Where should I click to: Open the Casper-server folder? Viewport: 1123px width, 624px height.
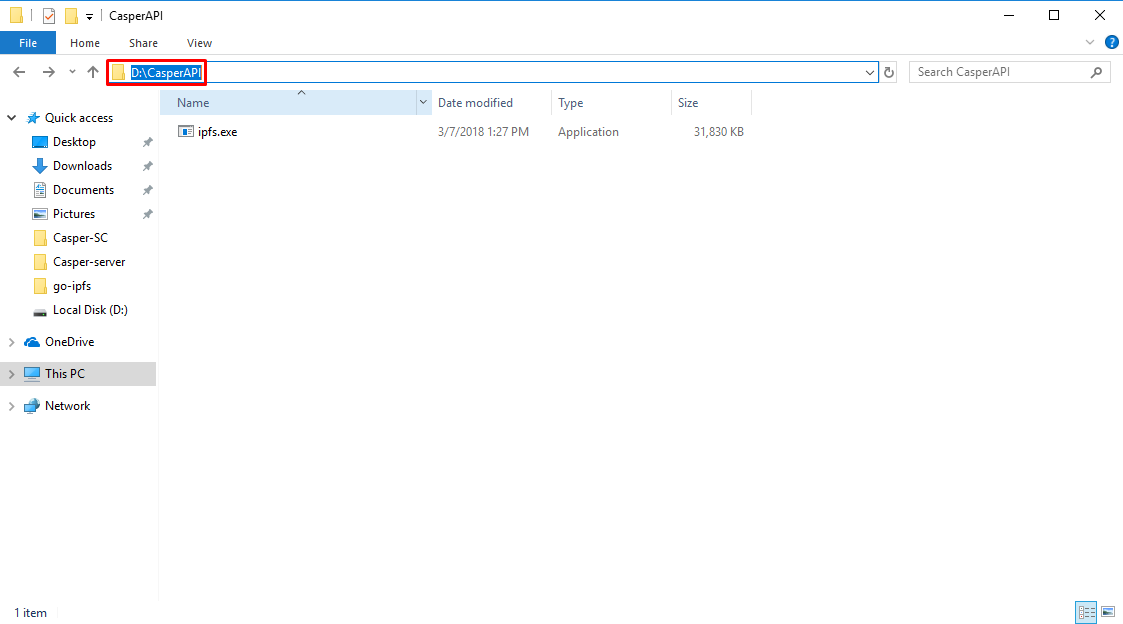[89, 261]
